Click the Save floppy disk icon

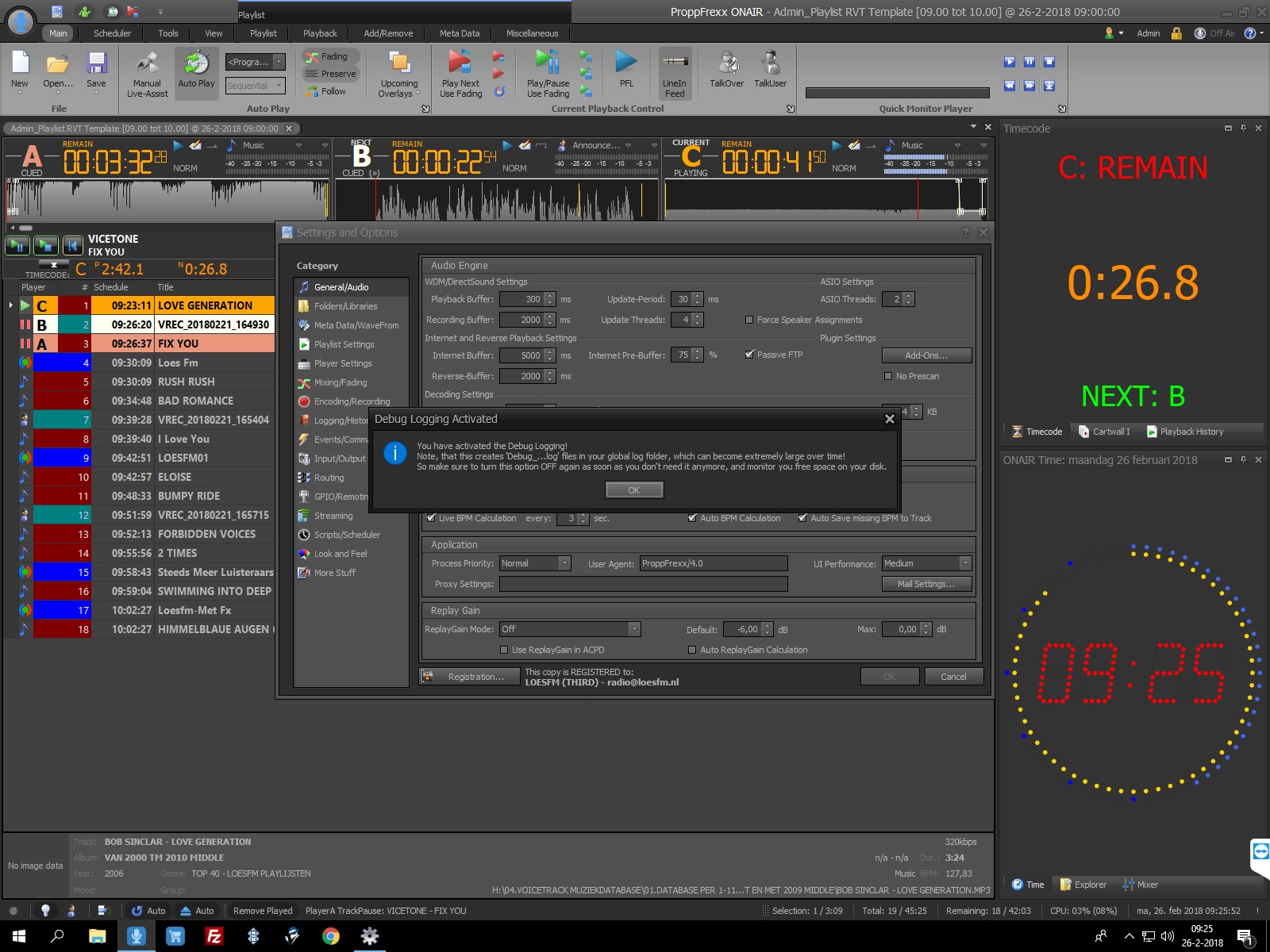point(96,63)
